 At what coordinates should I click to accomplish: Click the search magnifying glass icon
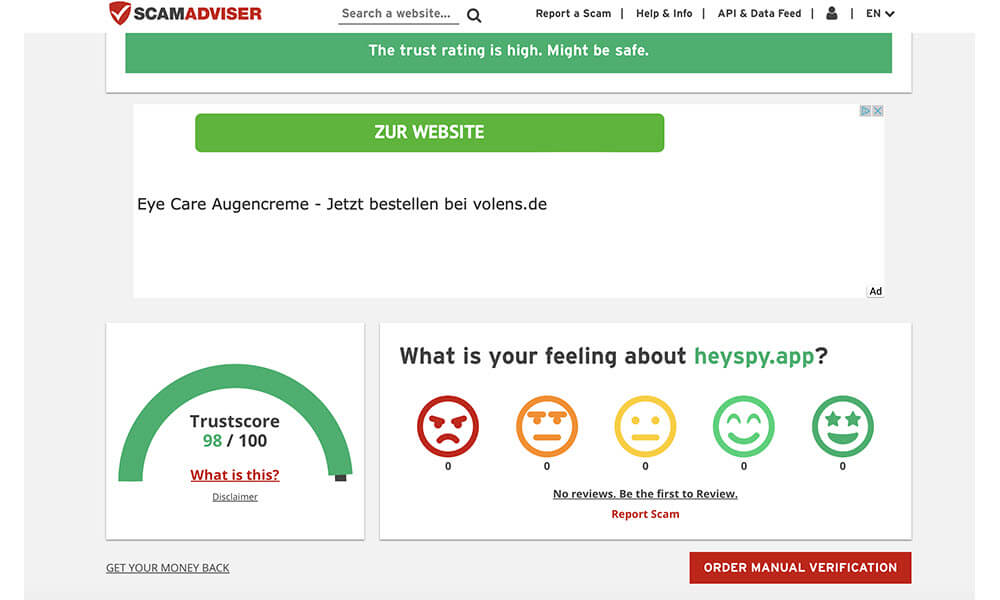point(473,15)
